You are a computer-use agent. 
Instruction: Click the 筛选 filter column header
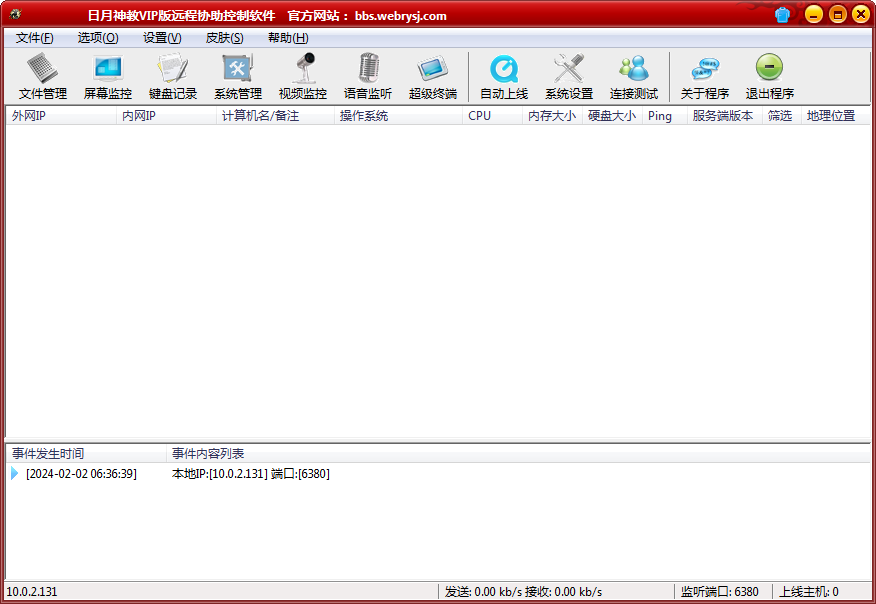pyautogui.click(x=780, y=116)
